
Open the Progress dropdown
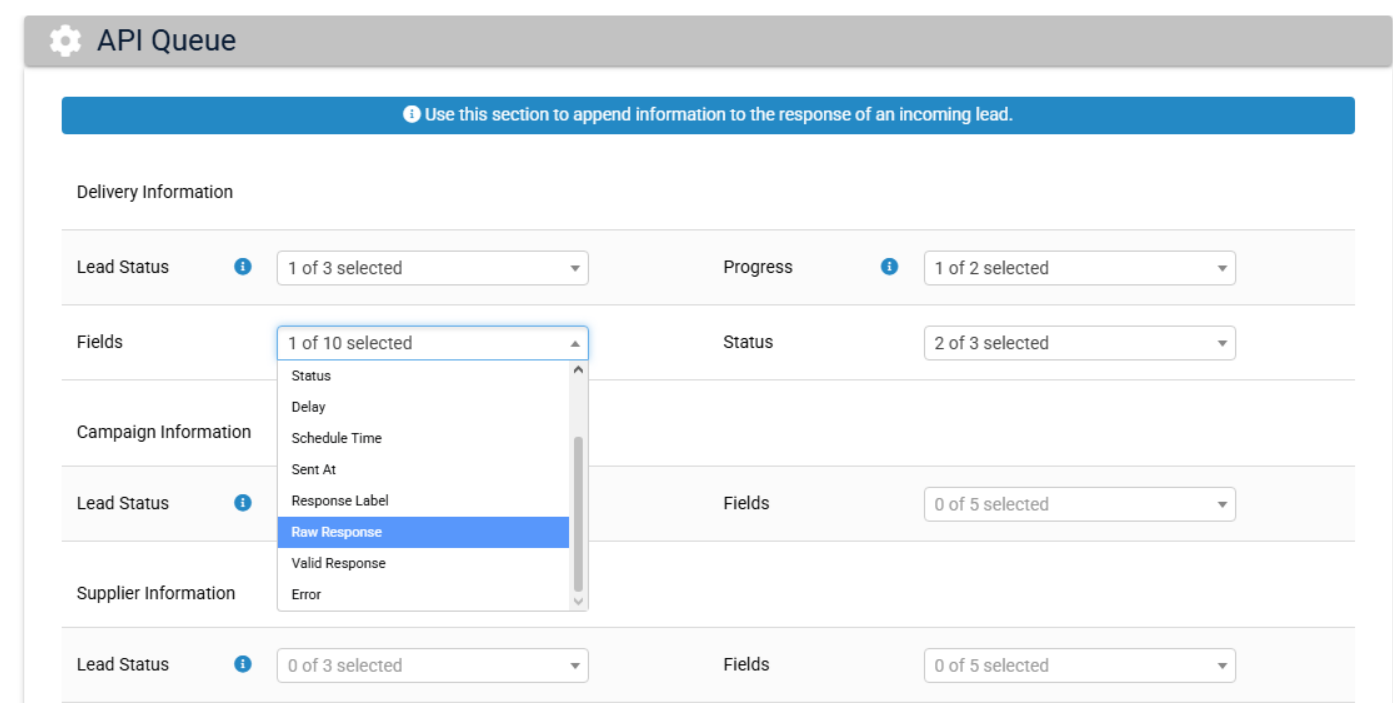point(1079,268)
